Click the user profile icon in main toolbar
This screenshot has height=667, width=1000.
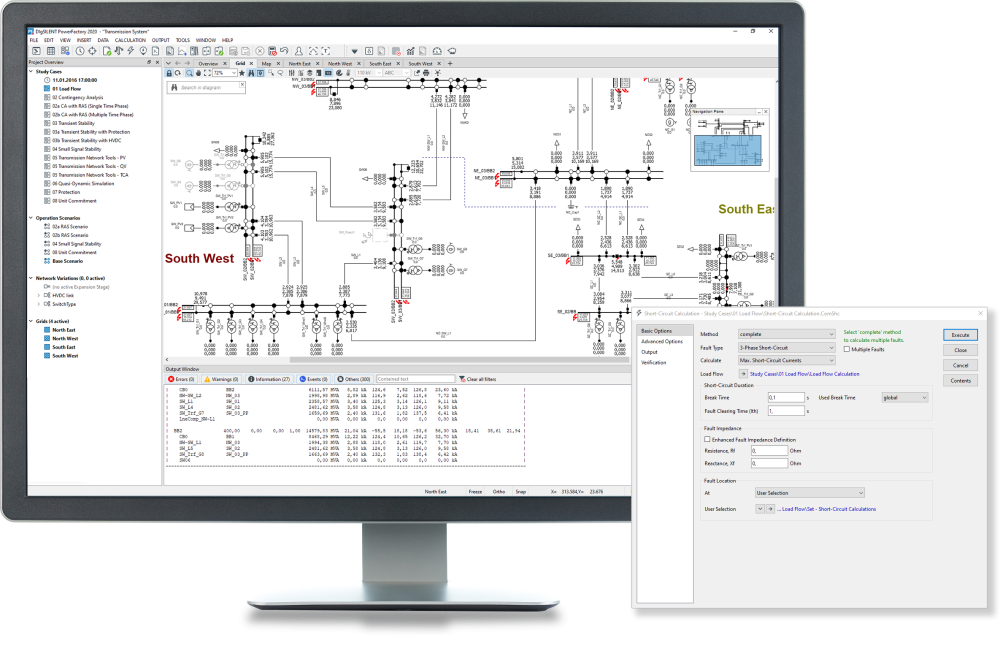(x=298, y=51)
